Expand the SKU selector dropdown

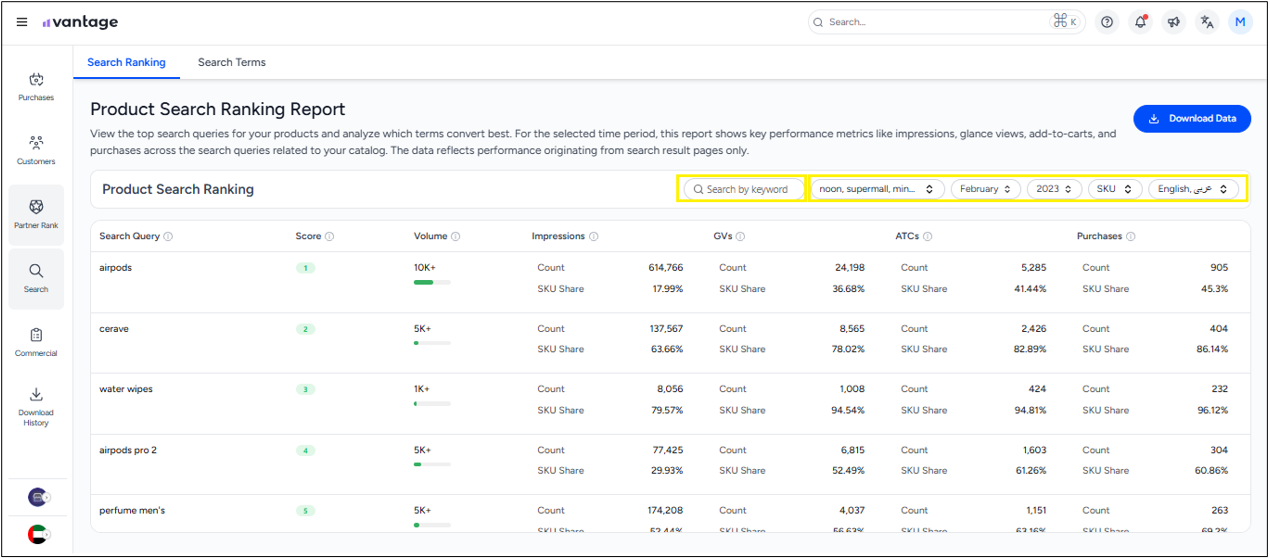tap(1114, 189)
